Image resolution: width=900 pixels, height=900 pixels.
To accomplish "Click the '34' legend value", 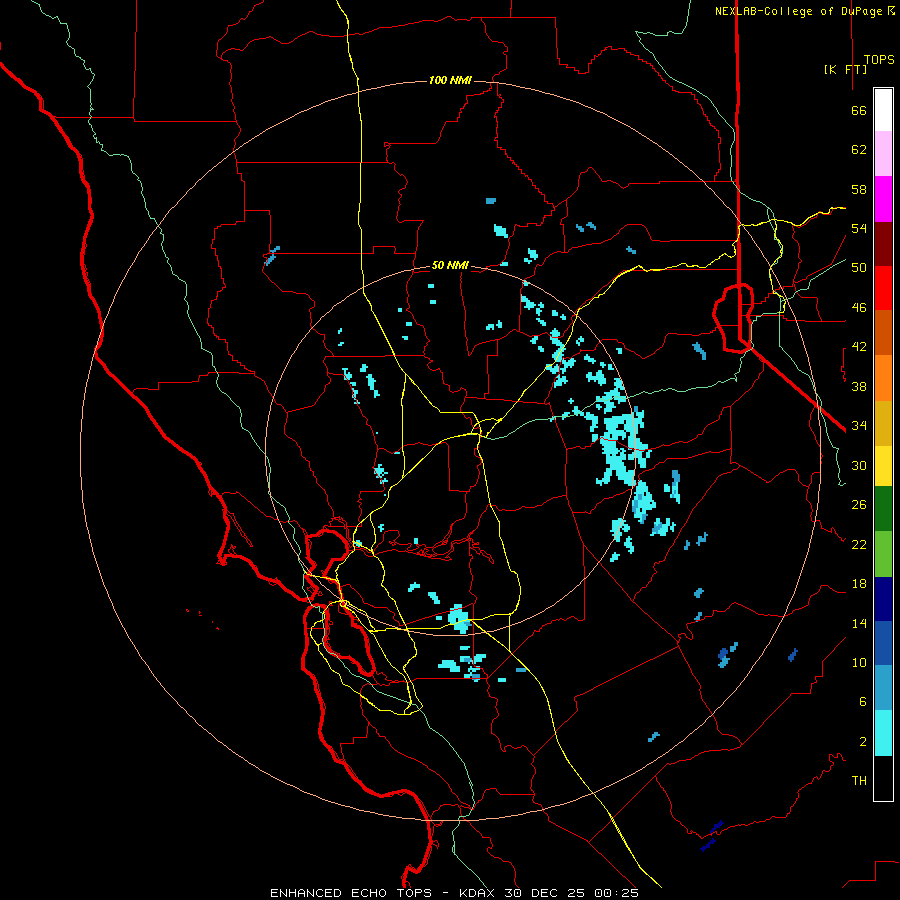I will [x=859, y=426].
